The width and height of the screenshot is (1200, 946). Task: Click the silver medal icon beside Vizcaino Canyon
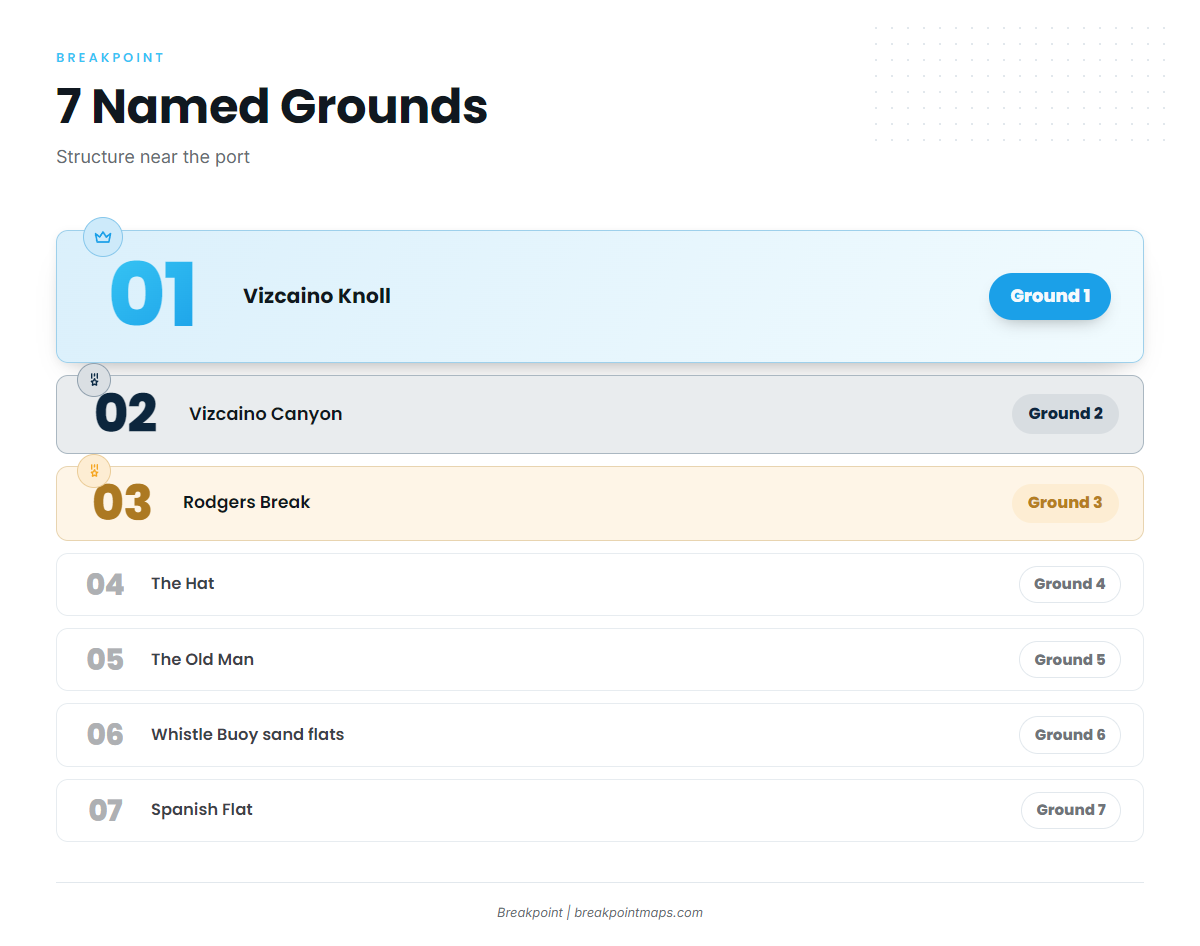(94, 380)
